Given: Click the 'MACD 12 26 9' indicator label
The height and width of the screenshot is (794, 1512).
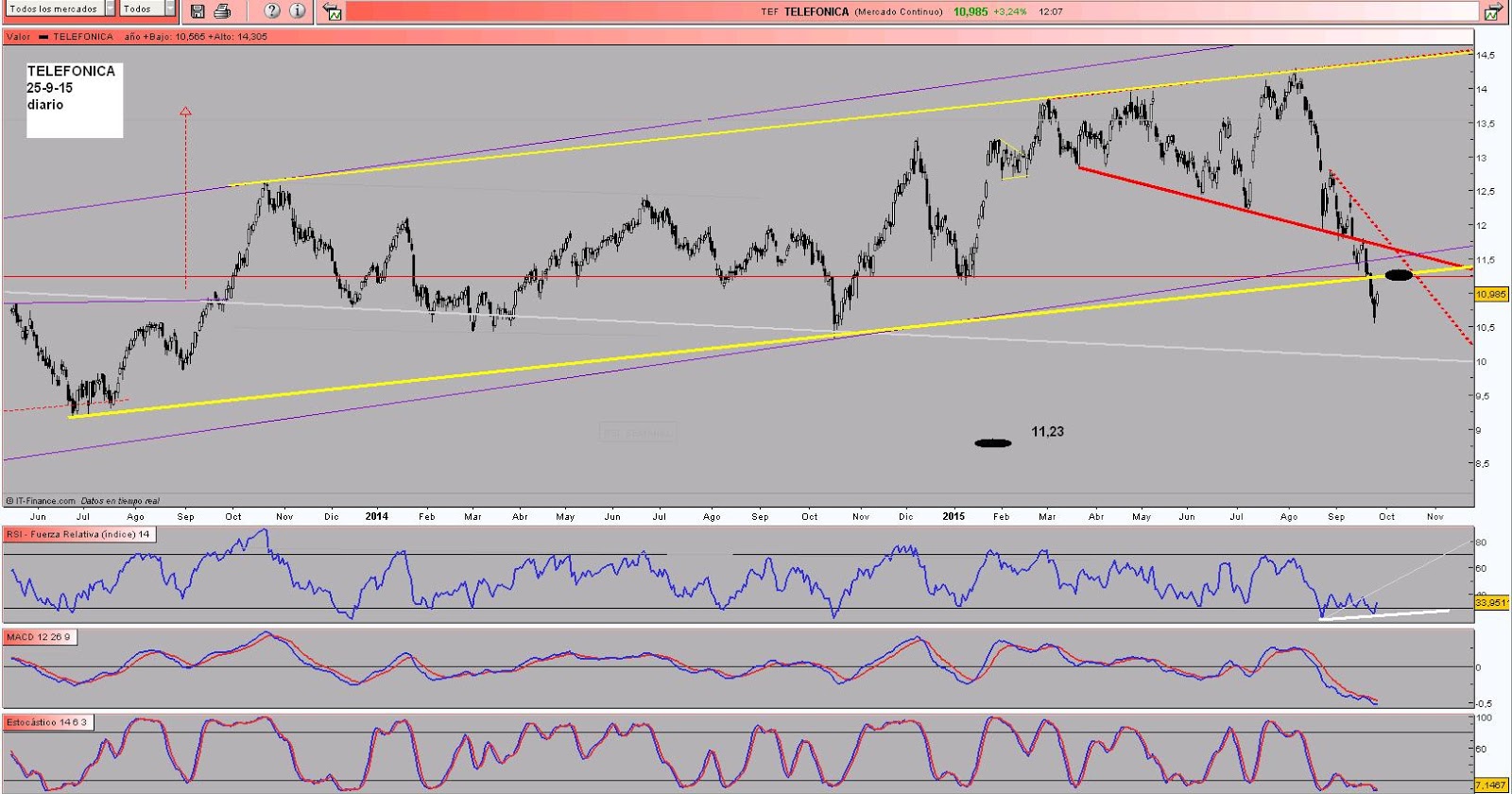Looking at the screenshot, I should pyautogui.click(x=38, y=637).
